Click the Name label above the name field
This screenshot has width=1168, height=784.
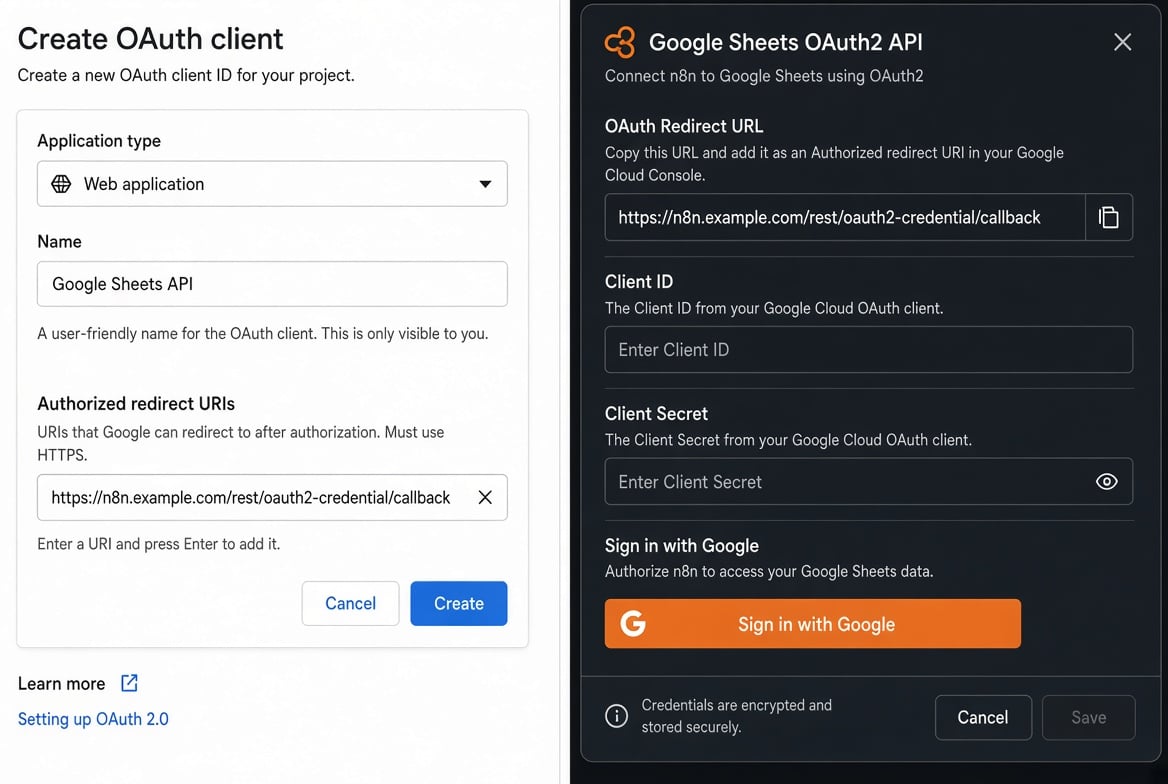60,241
